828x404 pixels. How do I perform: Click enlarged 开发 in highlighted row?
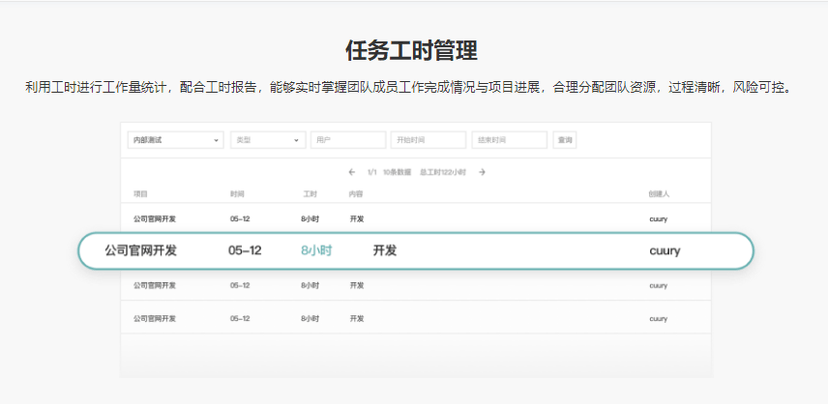[384, 250]
